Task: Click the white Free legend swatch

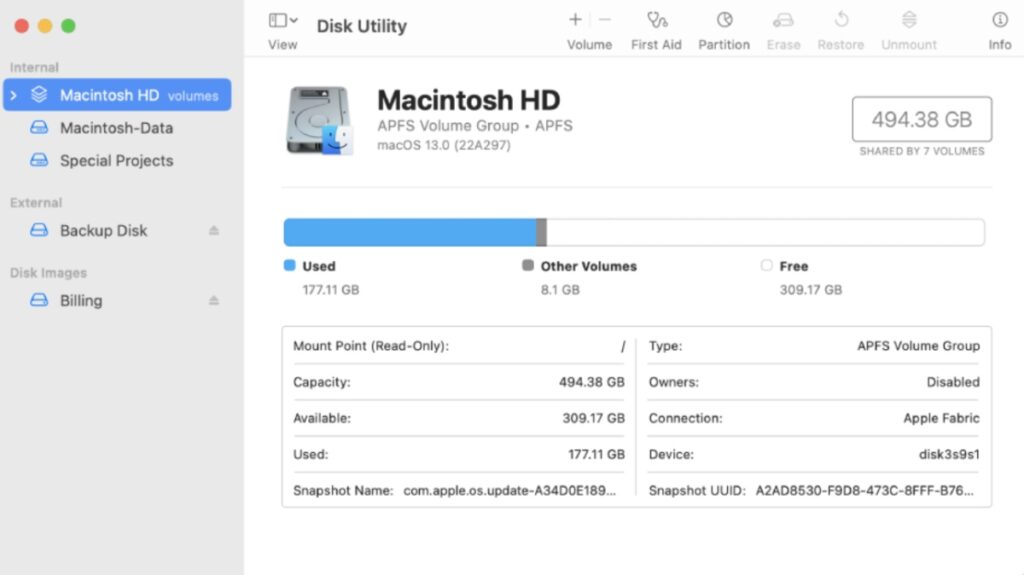Action: coord(767,265)
